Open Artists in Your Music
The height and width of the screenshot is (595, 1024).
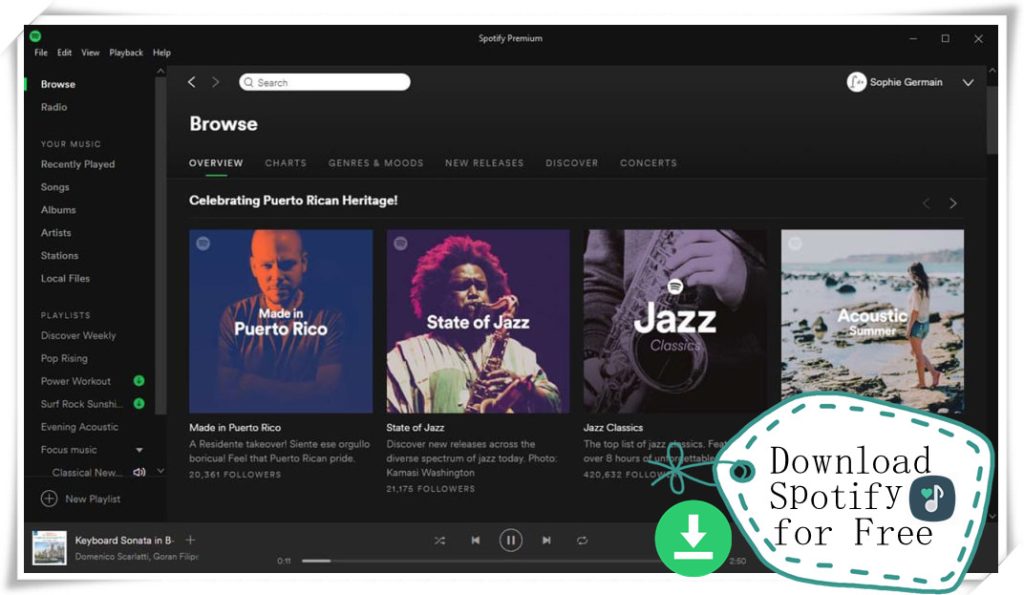56,233
